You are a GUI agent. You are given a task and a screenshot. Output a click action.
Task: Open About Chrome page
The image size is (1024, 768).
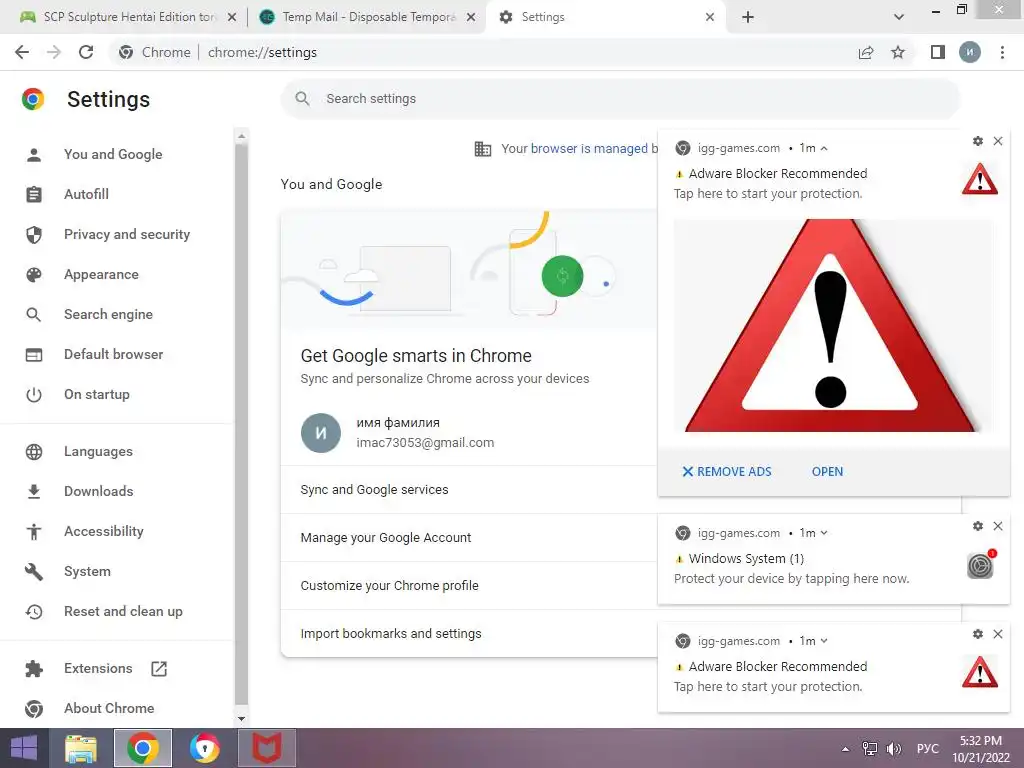(109, 708)
